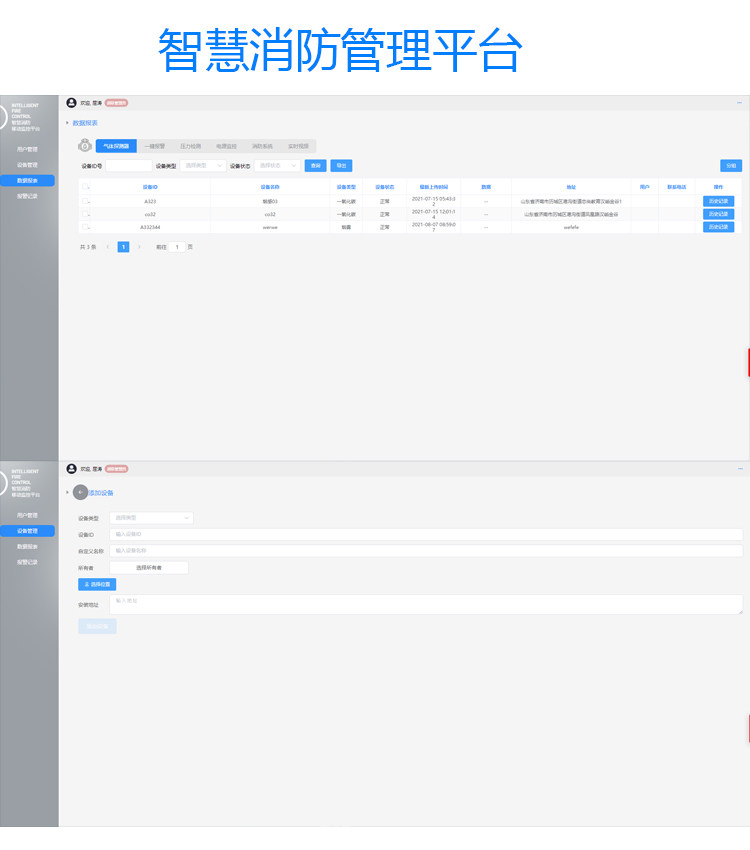Click the blue 查询 search button
Screen dimensions: 750x850
tap(315, 165)
